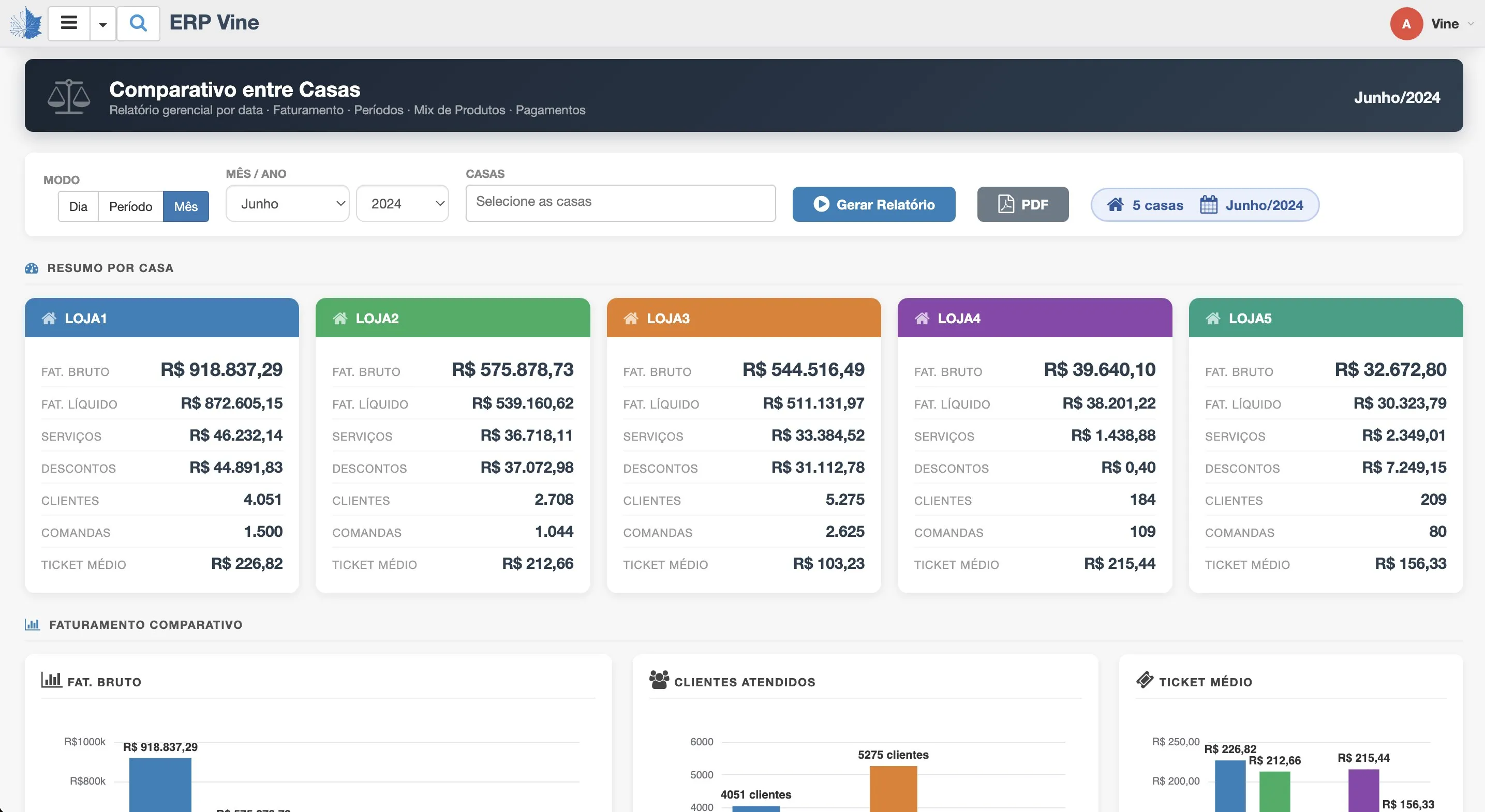The image size is (1485, 812).
Task: Click LOJA5 Fat. Bruto value R$ 32.672,80
Action: 1390,369
